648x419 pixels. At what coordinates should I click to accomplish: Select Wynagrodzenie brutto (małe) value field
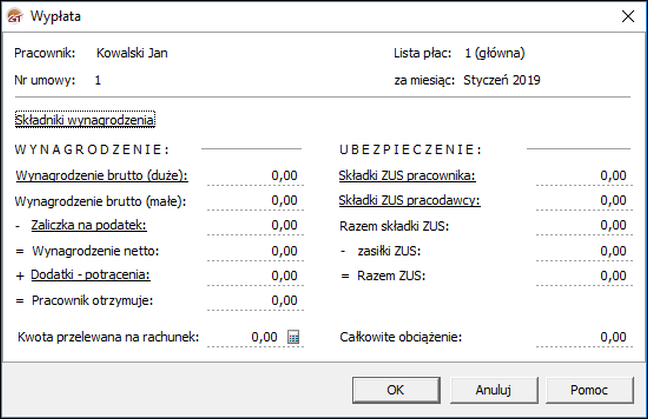click(263, 200)
